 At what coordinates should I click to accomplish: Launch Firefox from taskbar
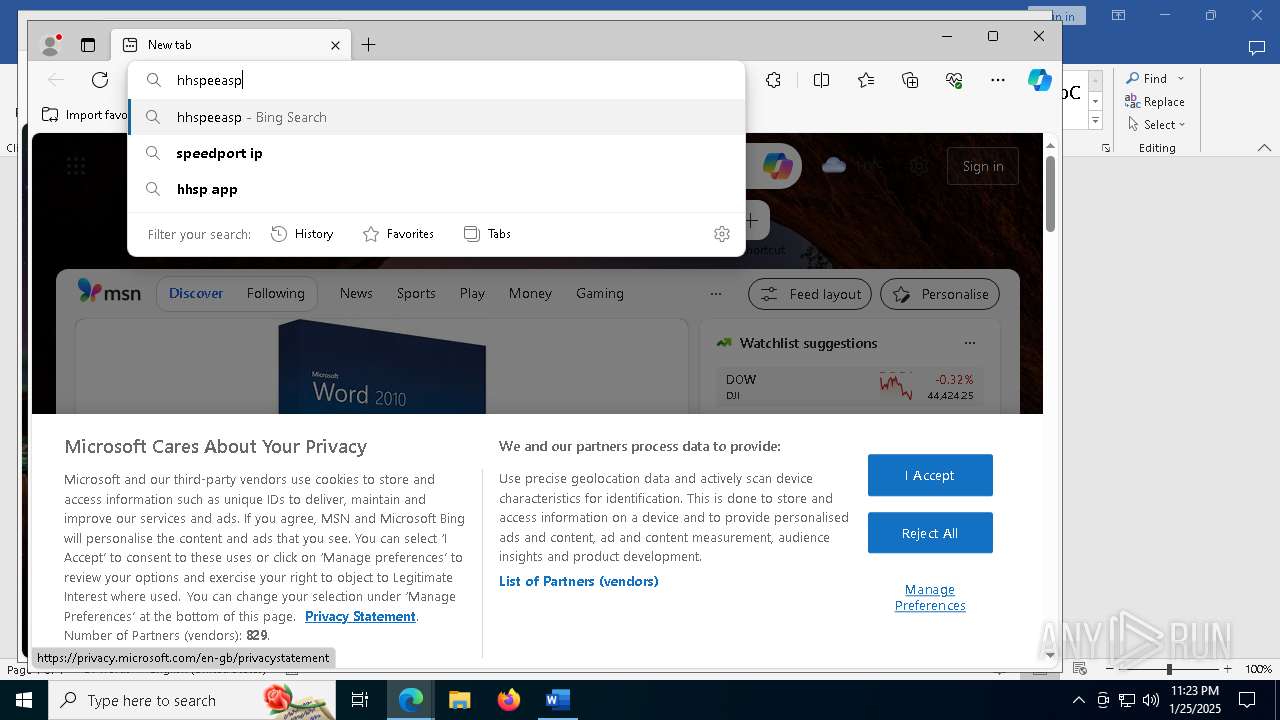tap(509, 700)
